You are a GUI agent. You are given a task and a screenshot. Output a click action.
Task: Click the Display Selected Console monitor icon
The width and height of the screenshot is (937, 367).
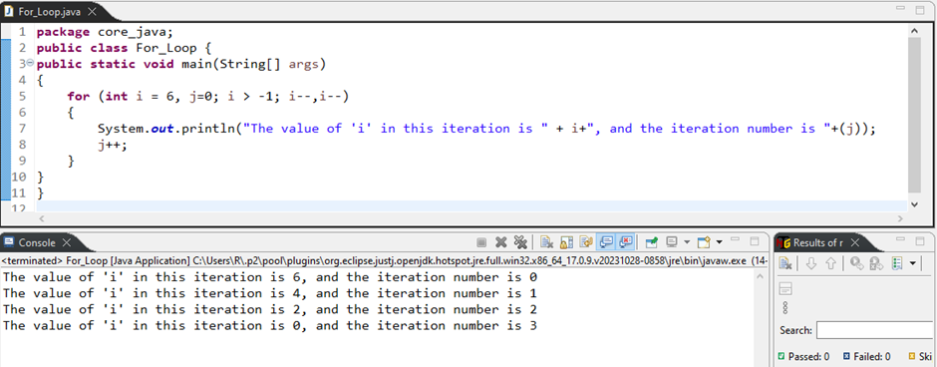[672, 242]
